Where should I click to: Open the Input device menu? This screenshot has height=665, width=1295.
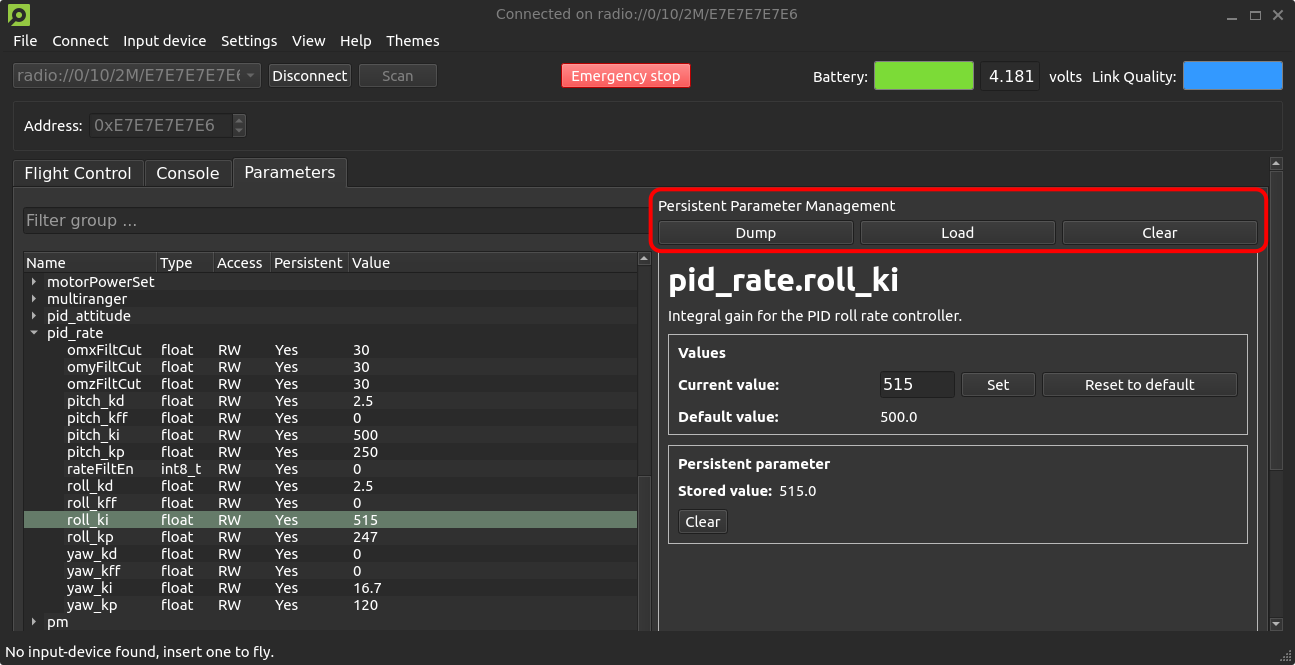click(164, 41)
